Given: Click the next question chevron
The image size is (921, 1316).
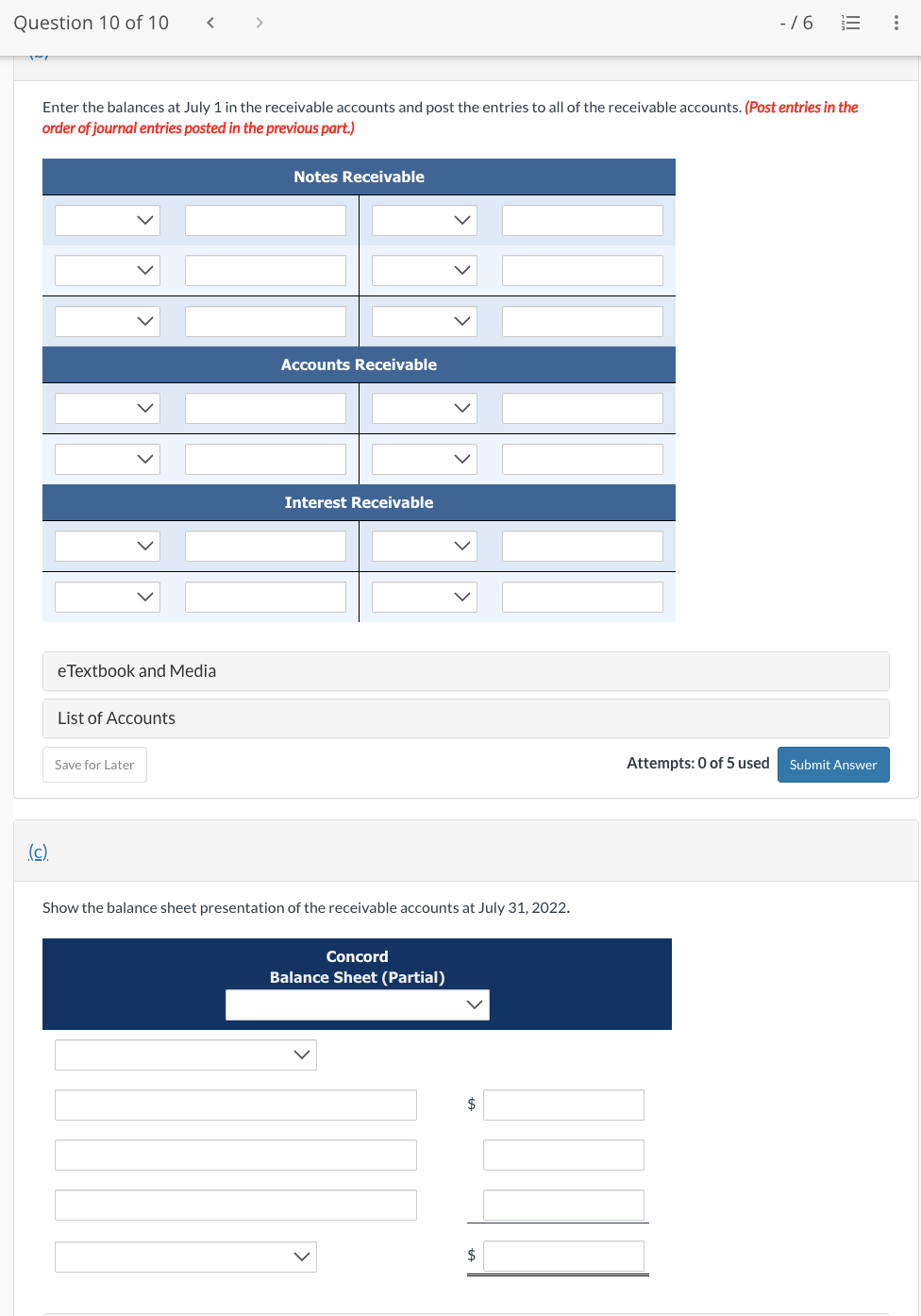Looking at the screenshot, I should click(259, 22).
